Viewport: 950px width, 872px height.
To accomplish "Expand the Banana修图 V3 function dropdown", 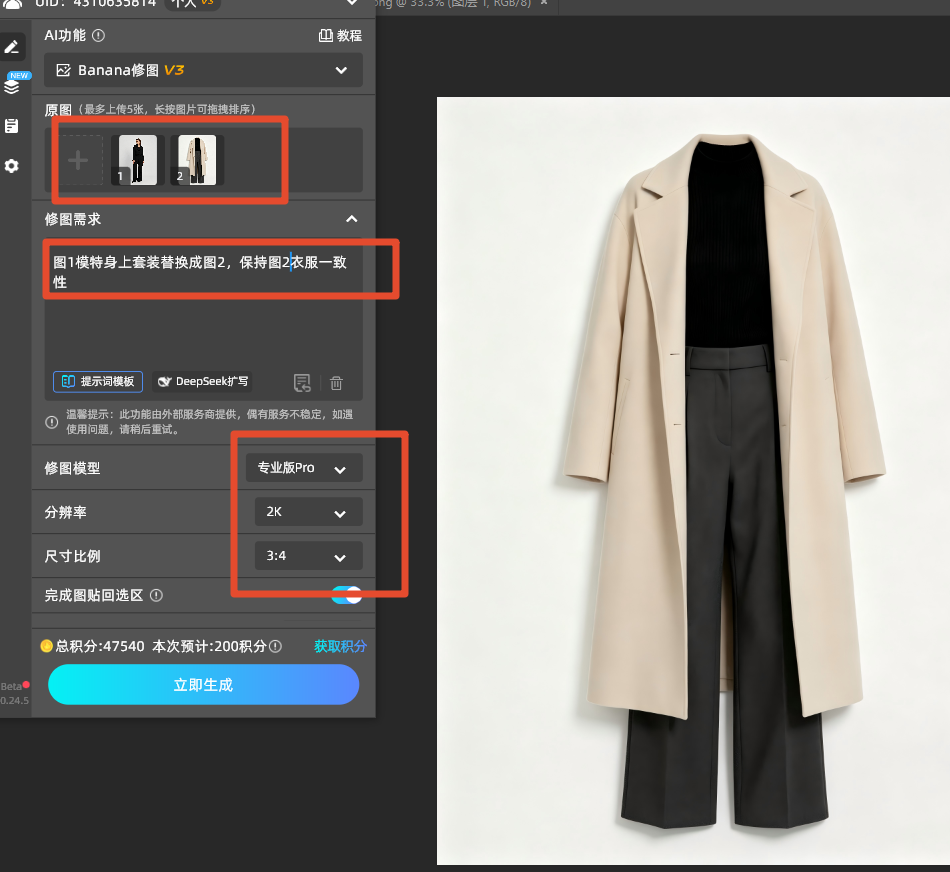I will pyautogui.click(x=204, y=70).
